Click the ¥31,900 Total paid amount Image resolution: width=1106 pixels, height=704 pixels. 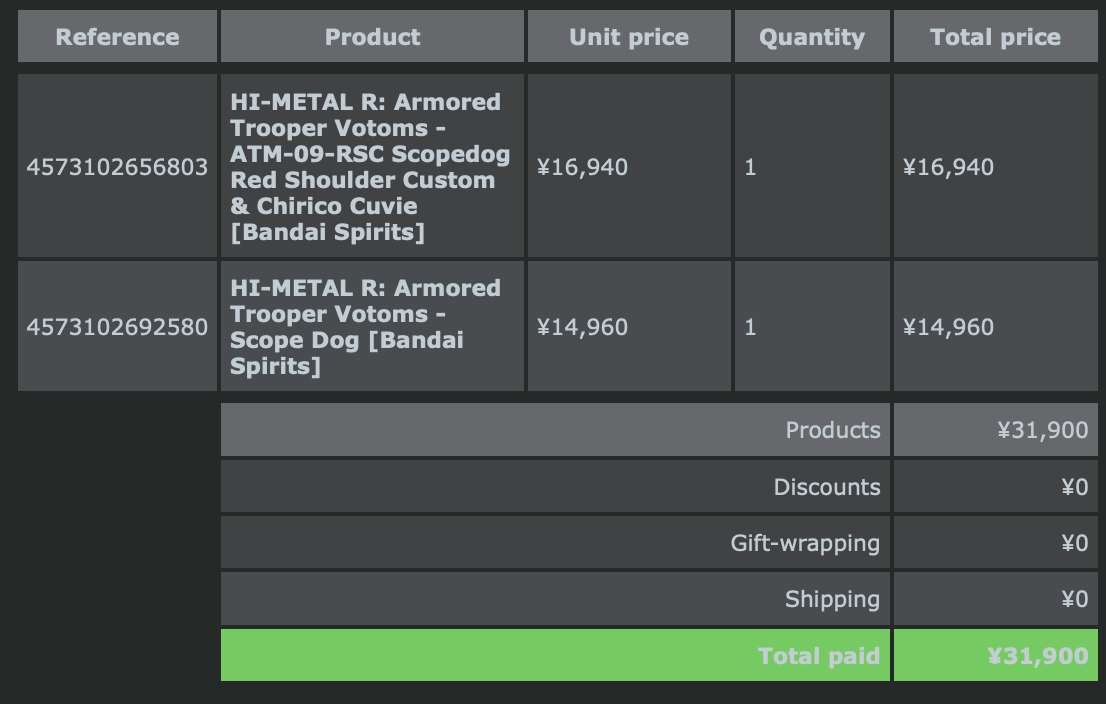click(x=1037, y=656)
